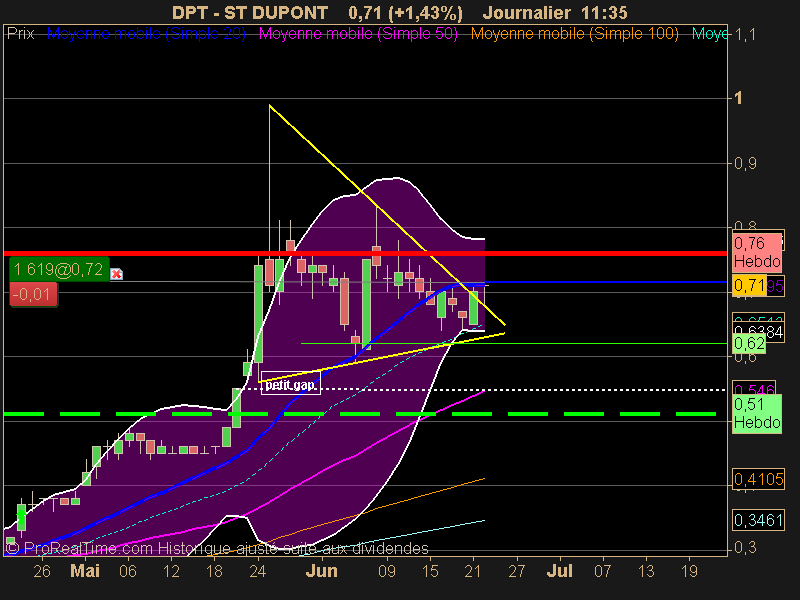Open the "Moyenne mobile (Simple 20)" legend entry
The height and width of the screenshot is (600, 800).
coord(146,34)
